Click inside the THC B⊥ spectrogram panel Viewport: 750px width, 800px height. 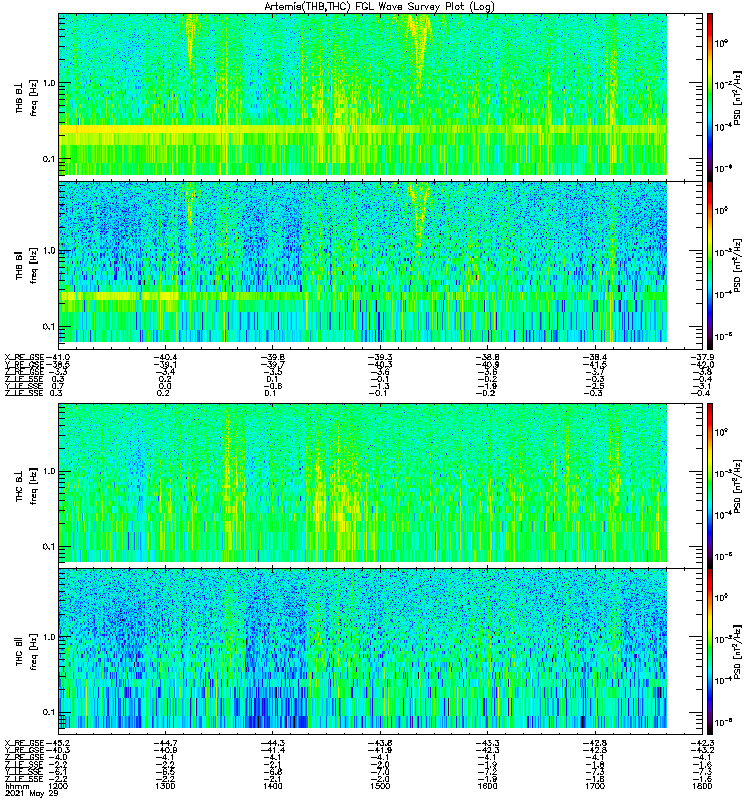coord(363,483)
